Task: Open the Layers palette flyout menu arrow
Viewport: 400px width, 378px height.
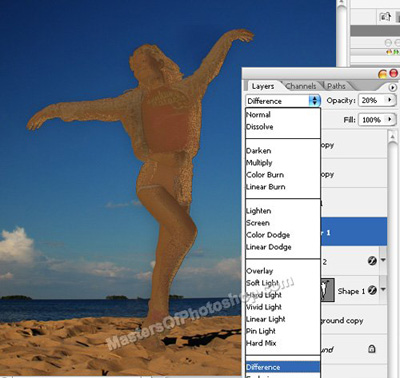Action: point(393,87)
